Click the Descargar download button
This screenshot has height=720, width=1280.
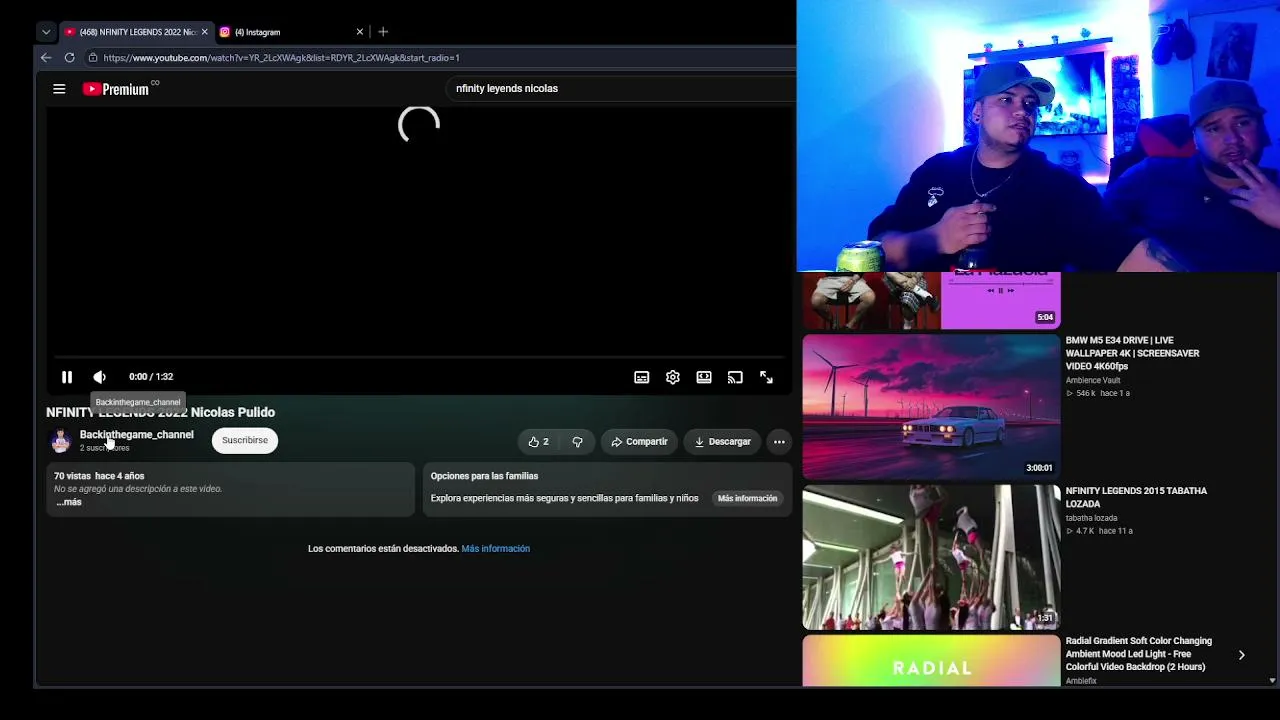(722, 441)
